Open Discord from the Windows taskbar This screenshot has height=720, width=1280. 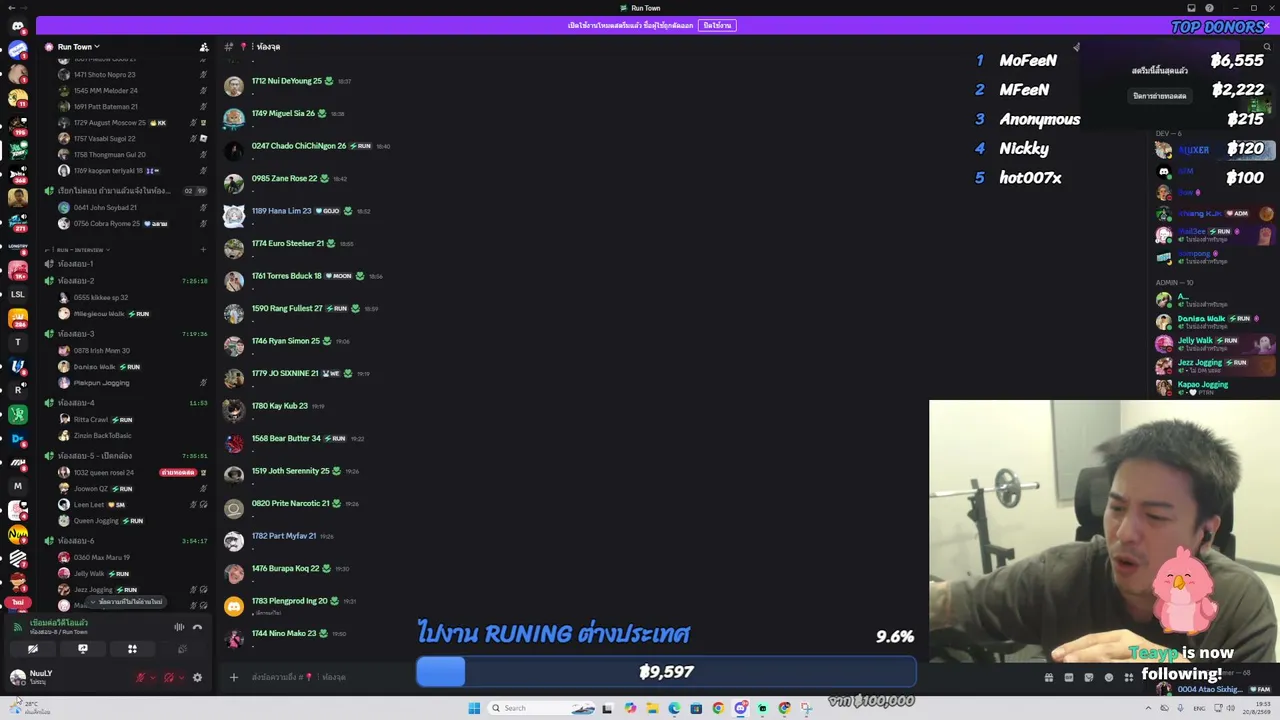click(x=740, y=708)
